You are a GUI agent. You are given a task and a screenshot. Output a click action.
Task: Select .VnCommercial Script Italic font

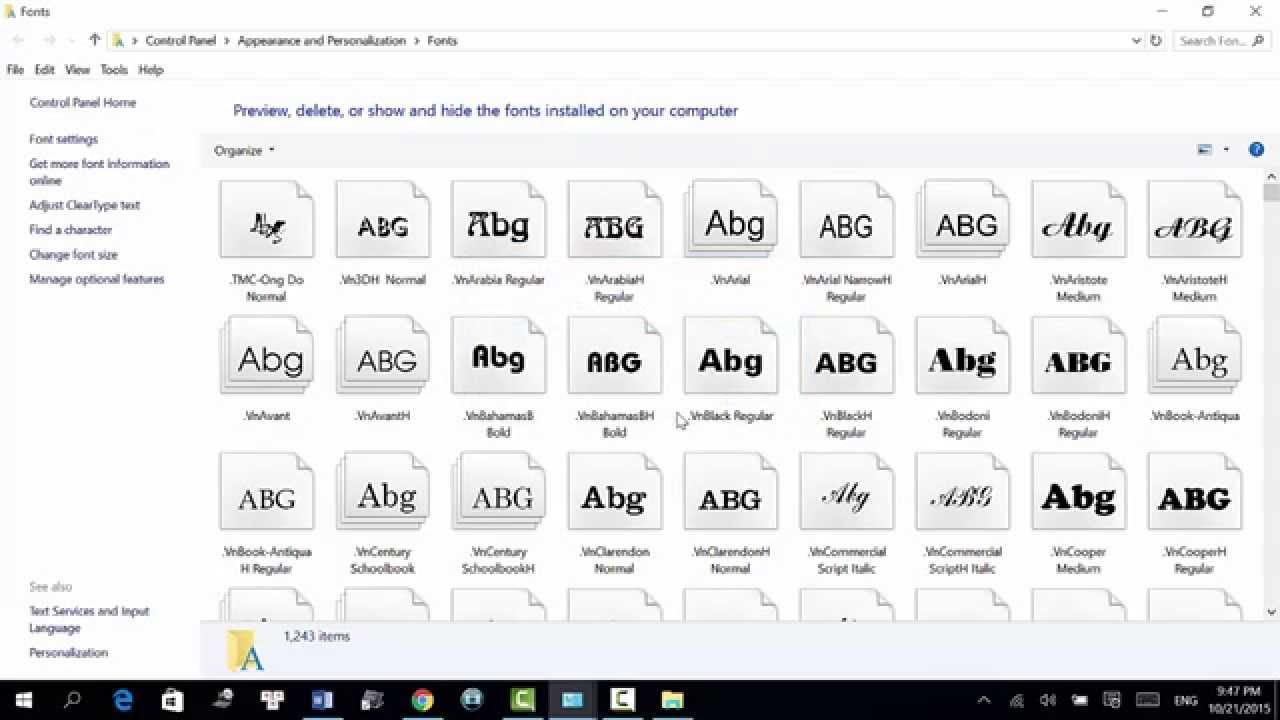coord(846,513)
